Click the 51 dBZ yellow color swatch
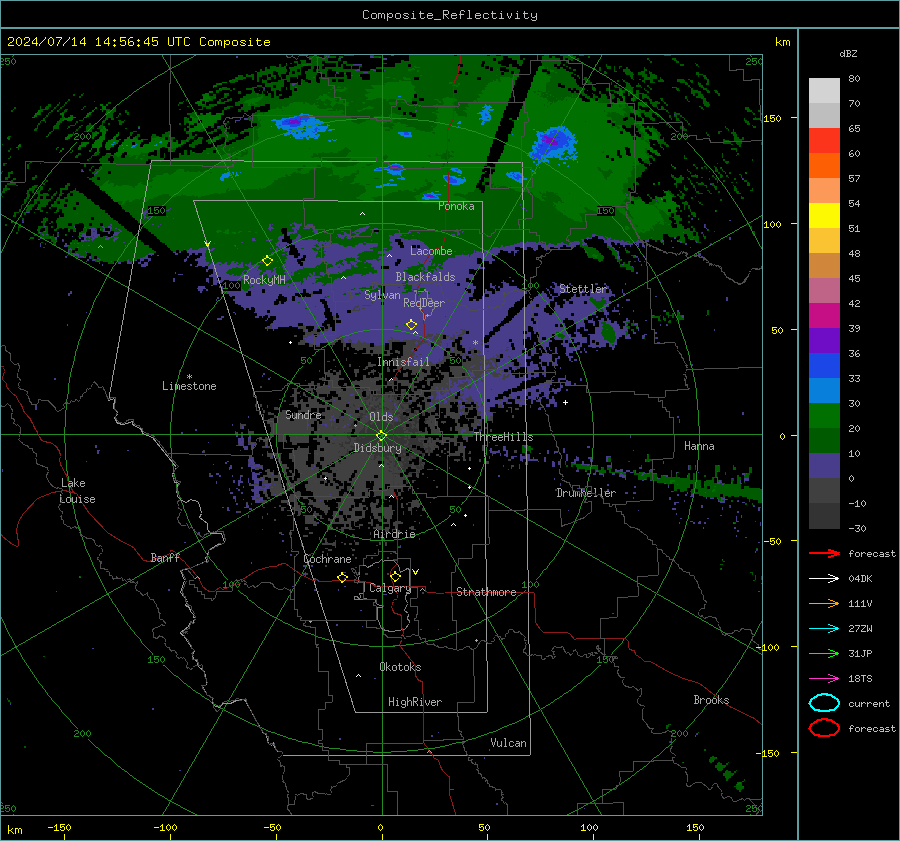The height and width of the screenshot is (841, 900). (824, 216)
